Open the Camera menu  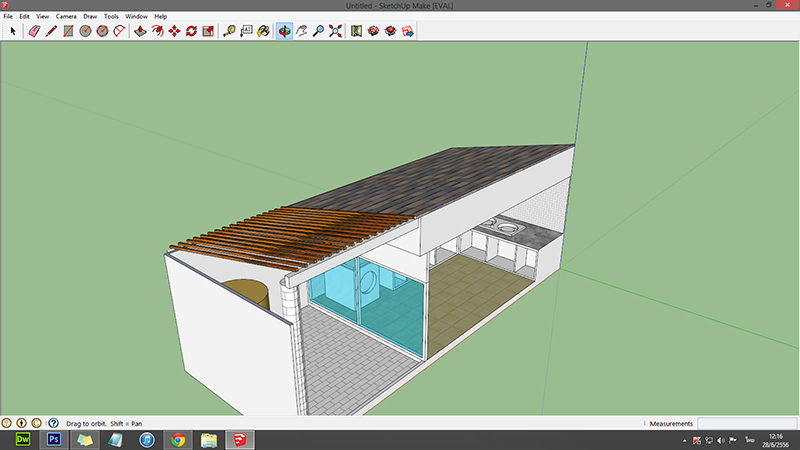click(x=66, y=17)
